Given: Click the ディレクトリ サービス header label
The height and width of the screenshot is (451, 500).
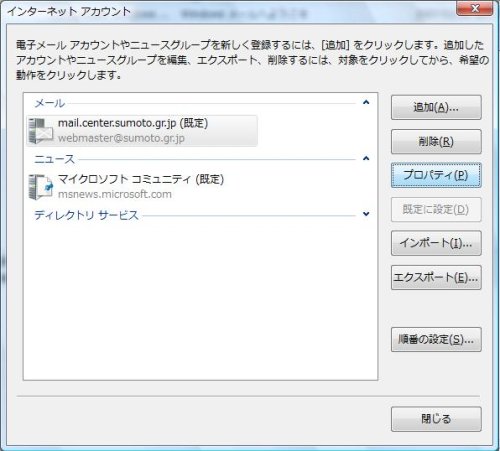Looking at the screenshot, I should [x=86, y=215].
